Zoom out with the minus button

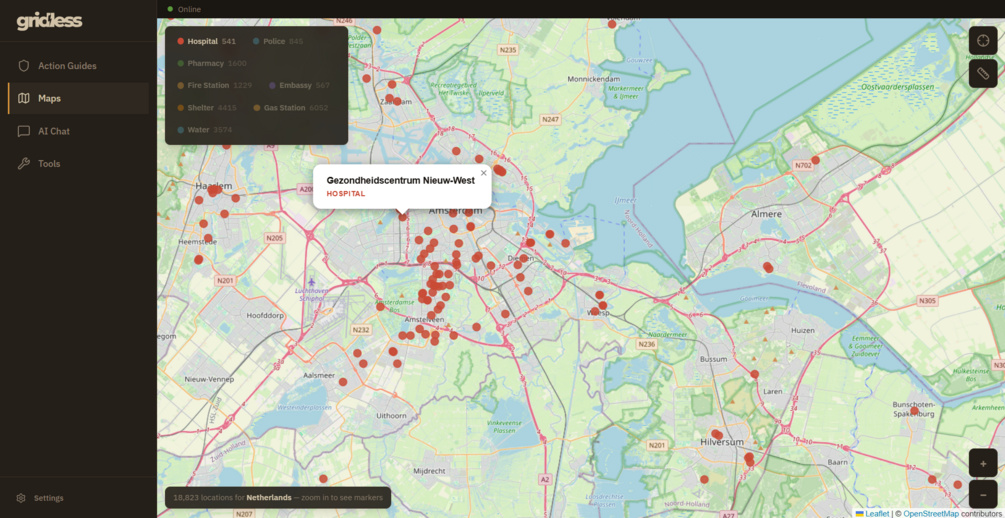click(983, 494)
